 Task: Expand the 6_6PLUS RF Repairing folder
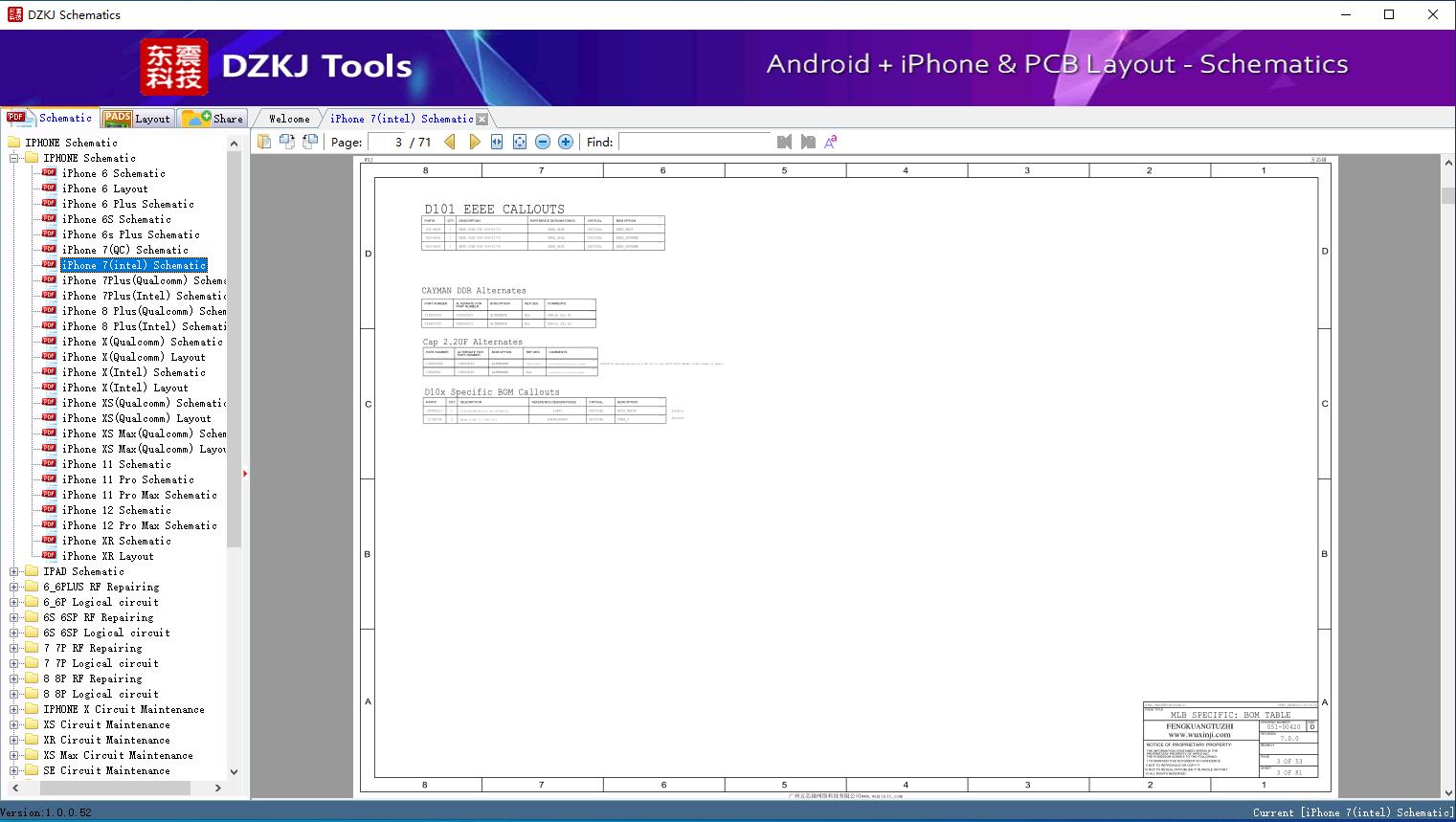[x=14, y=587]
